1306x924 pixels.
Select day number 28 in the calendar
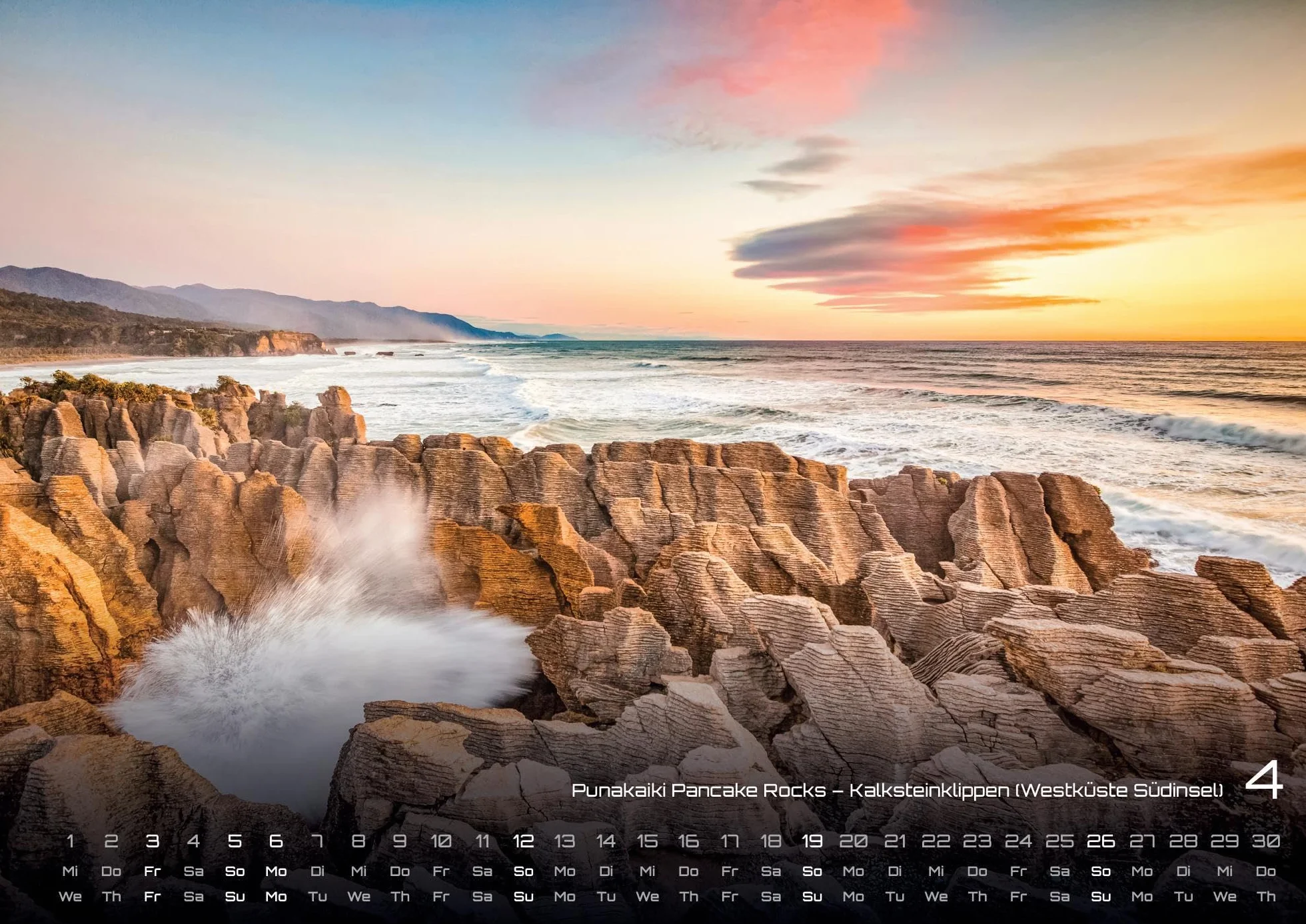pos(1183,841)
